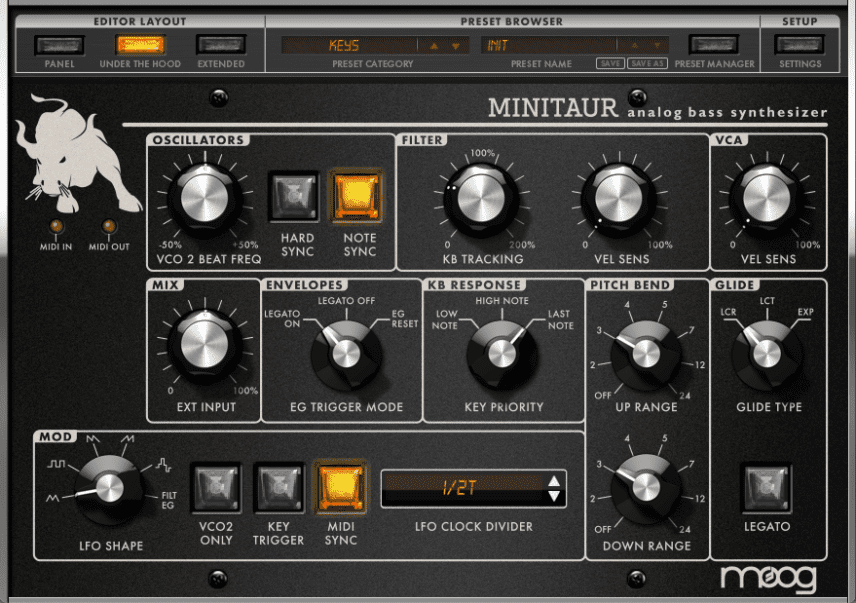Switch to the Extended editor layout
Image resolution: width=856 pixels, height=603 pixels.
221,45
